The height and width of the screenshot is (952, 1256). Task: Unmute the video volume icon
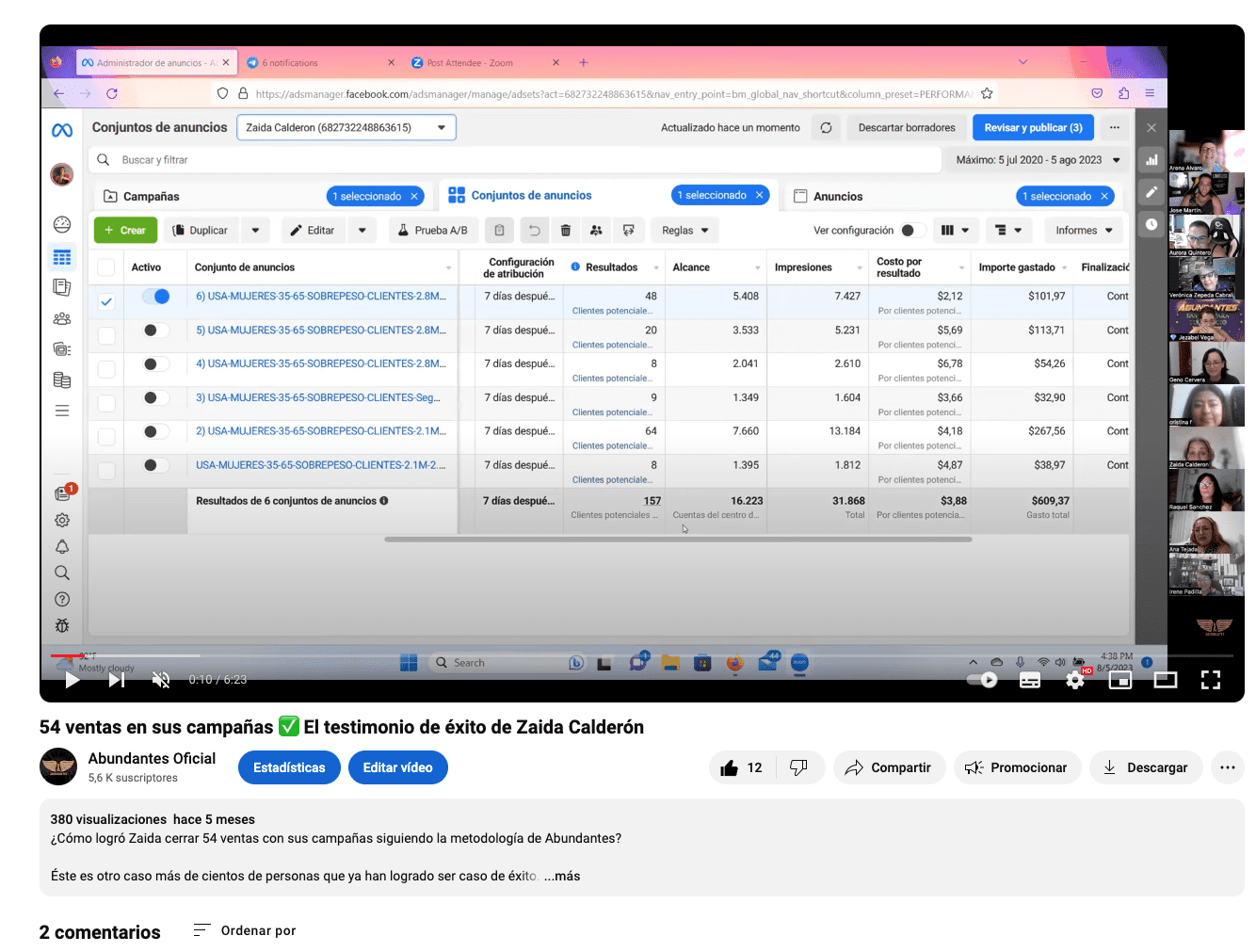[x=161, y=680]
